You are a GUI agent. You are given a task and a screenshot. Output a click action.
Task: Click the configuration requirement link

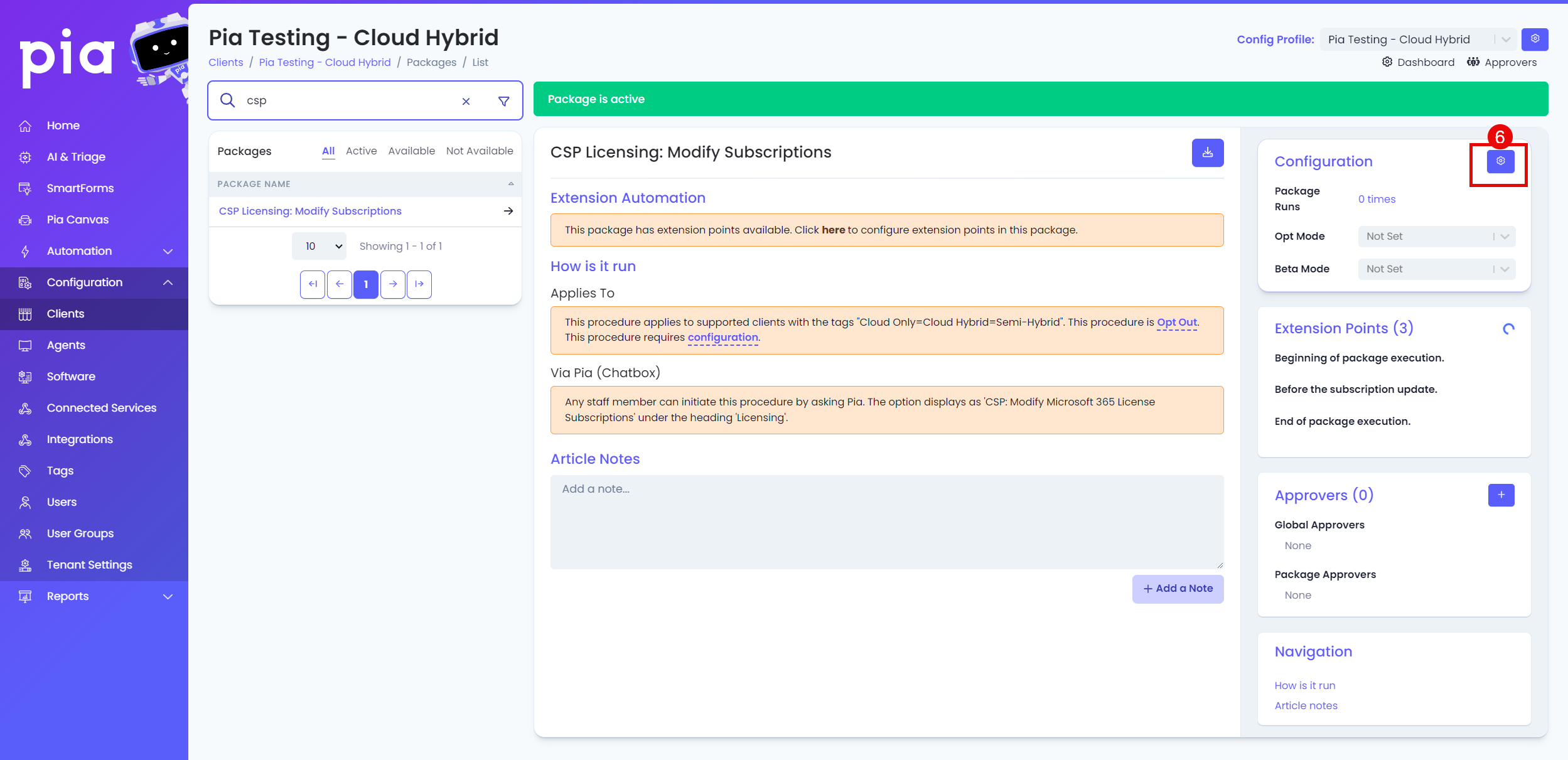point(723,337)
